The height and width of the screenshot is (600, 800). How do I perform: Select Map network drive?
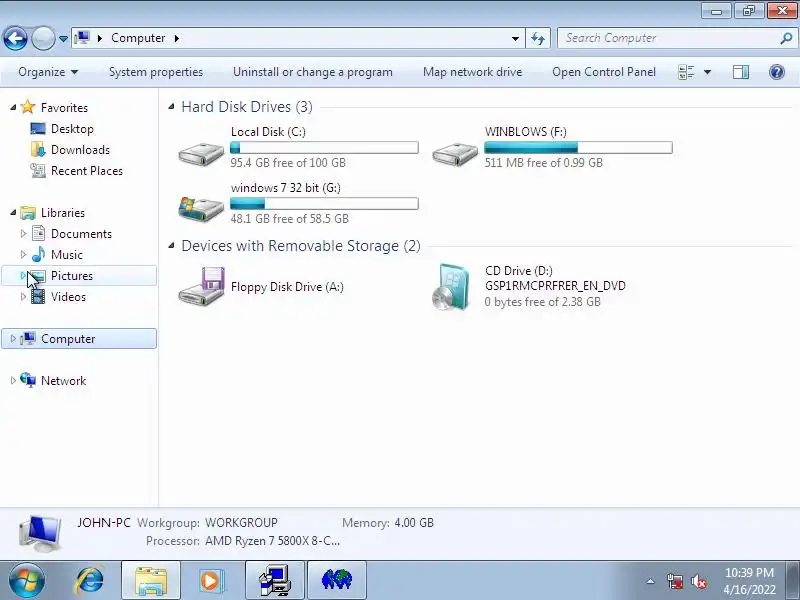[472, 72]
